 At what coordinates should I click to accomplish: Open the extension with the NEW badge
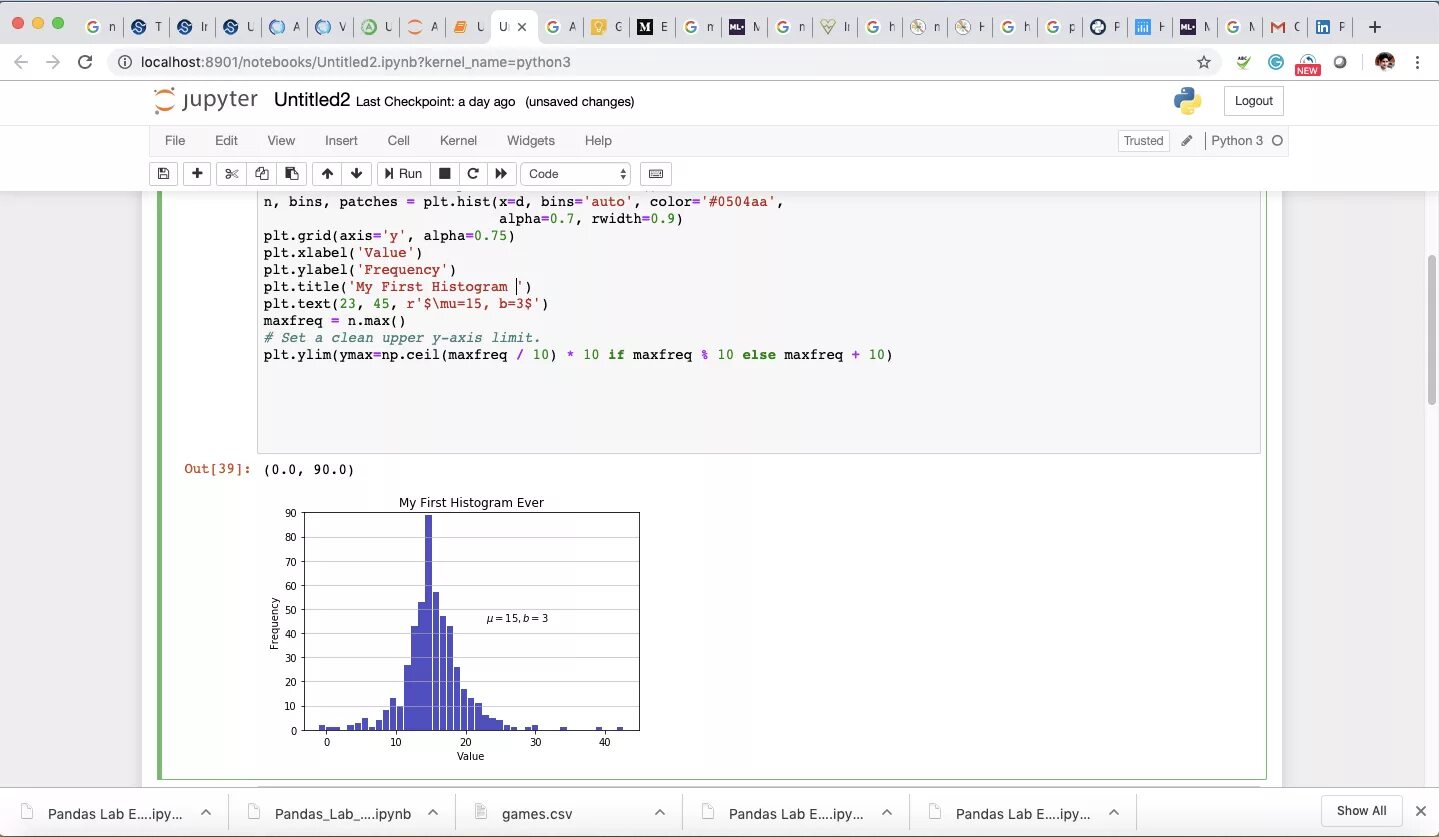click(1307, 64)
